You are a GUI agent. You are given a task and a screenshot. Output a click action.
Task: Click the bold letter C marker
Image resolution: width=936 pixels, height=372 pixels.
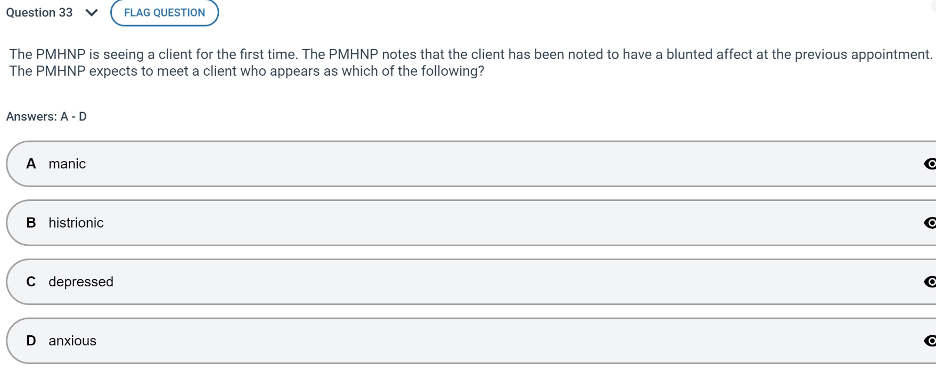pos(31,281)
